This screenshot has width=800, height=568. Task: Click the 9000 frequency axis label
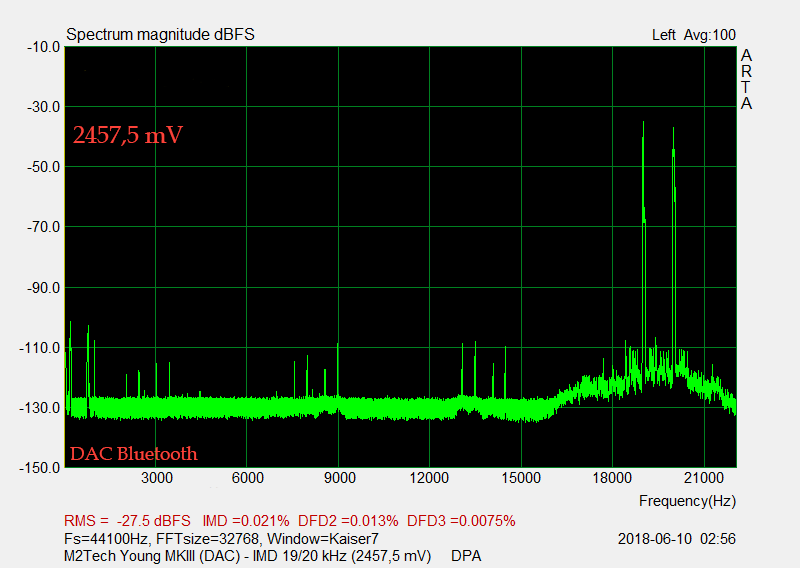click(340, 478)
